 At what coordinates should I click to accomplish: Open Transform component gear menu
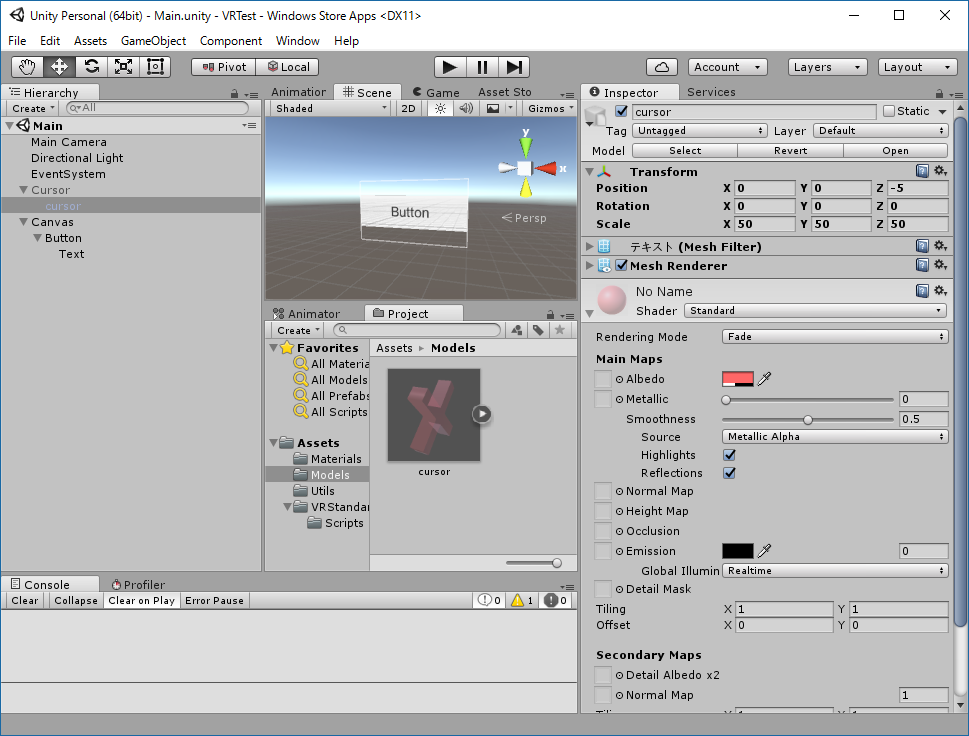point(941,171)
